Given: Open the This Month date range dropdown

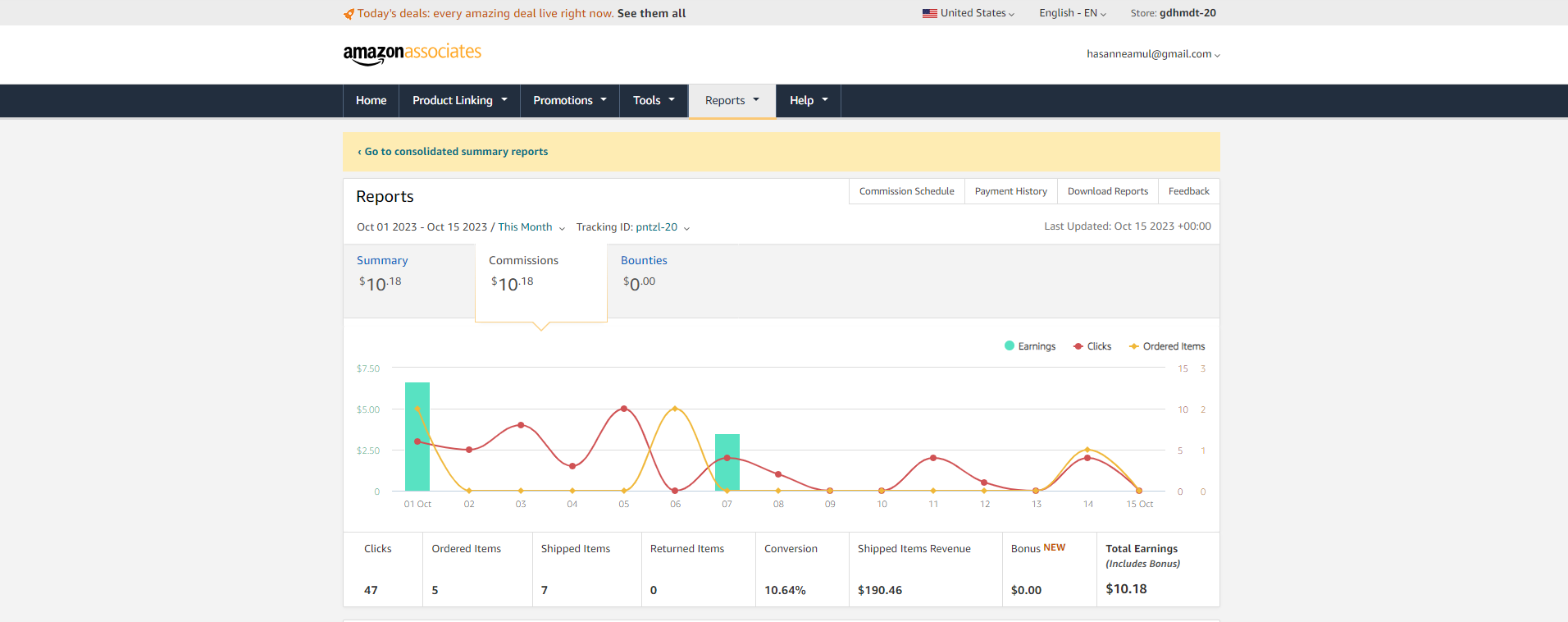Looking at the screenshot, I should 531,227.
